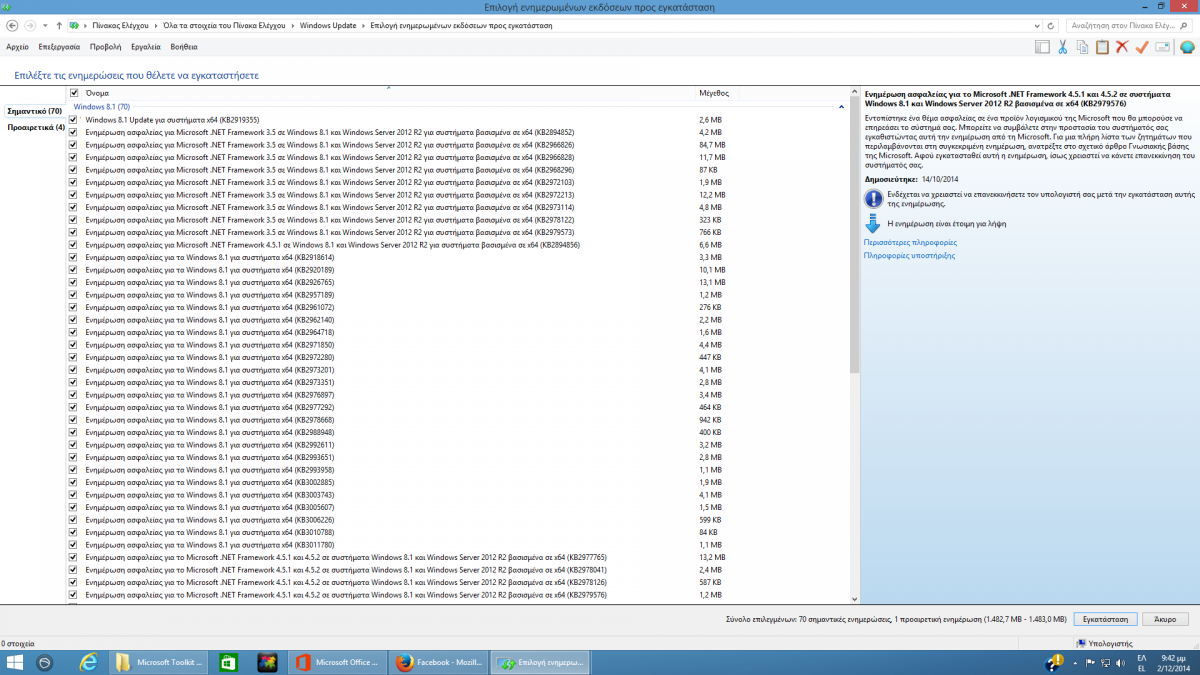The height and width of the screenshot is (675, 1200).
Task: Open the Προβολή menu
Action: (105, 47)
